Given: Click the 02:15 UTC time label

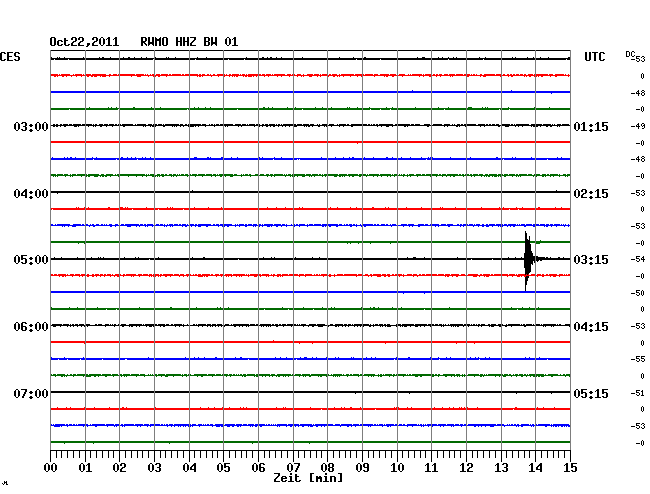Looking at the screenshot, I should 591,194.
